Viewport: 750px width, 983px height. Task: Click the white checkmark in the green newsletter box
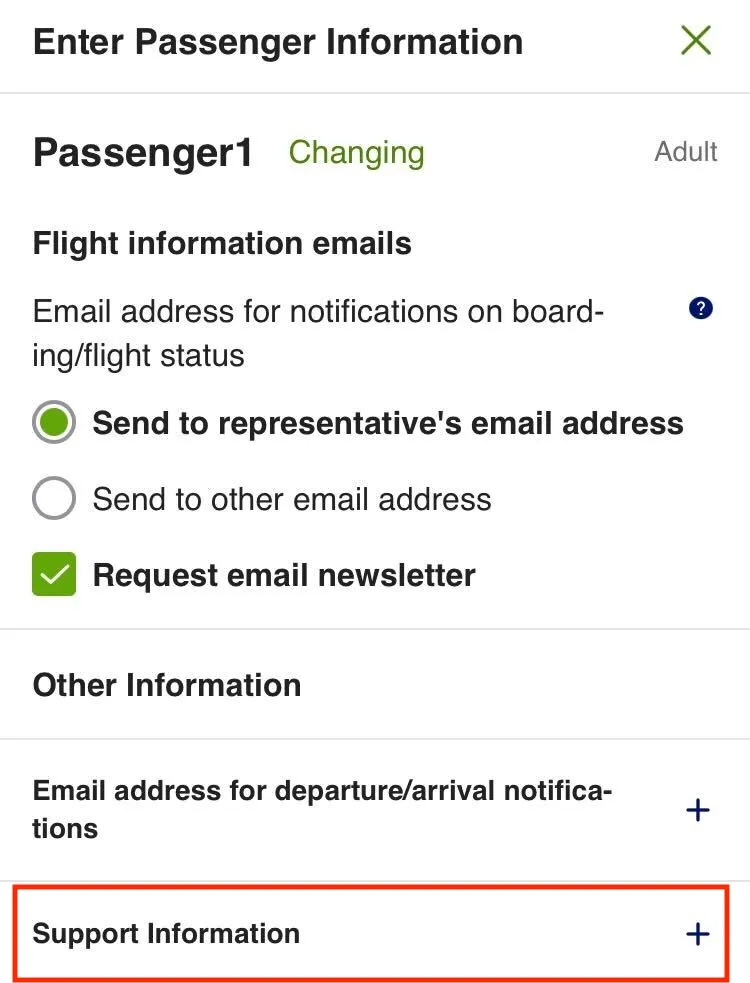tap(54, 575)
